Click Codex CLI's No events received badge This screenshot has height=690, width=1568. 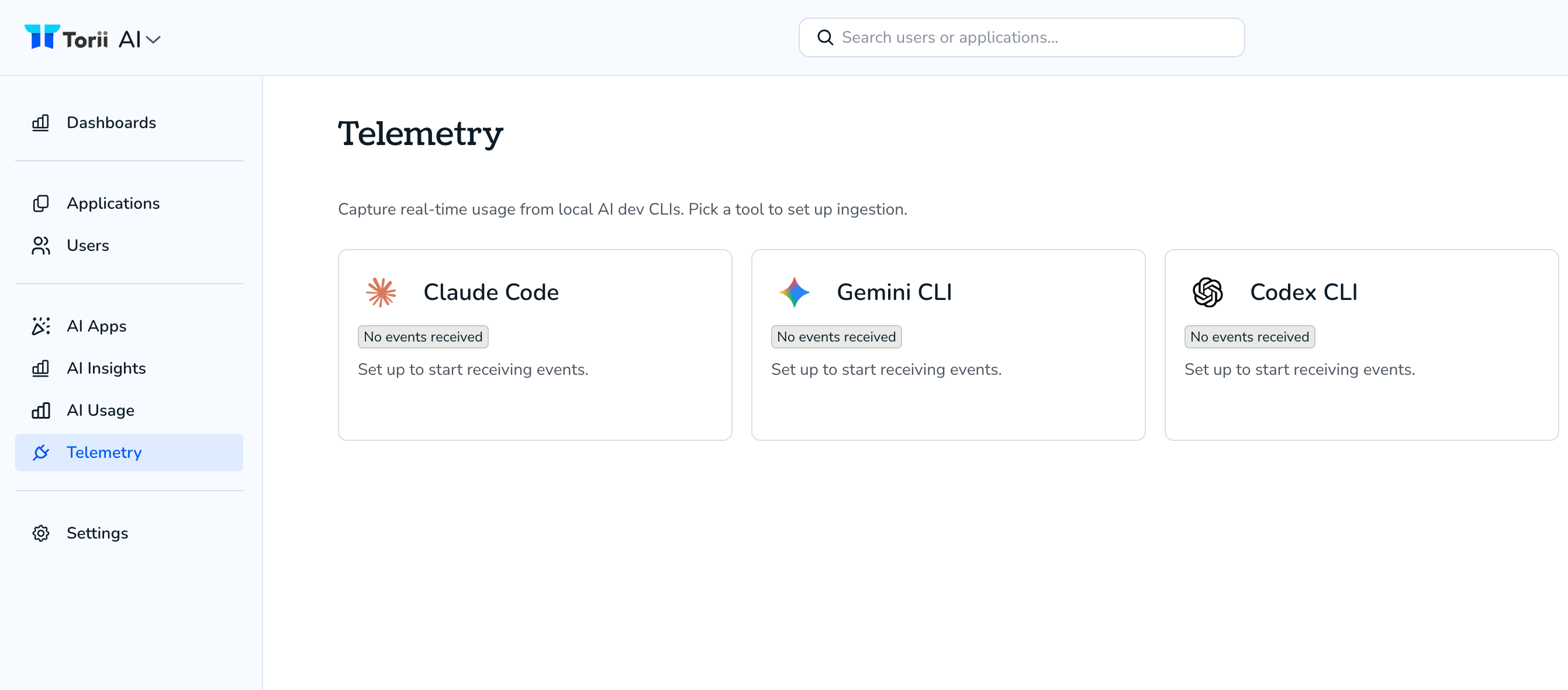pos(1249,337)
